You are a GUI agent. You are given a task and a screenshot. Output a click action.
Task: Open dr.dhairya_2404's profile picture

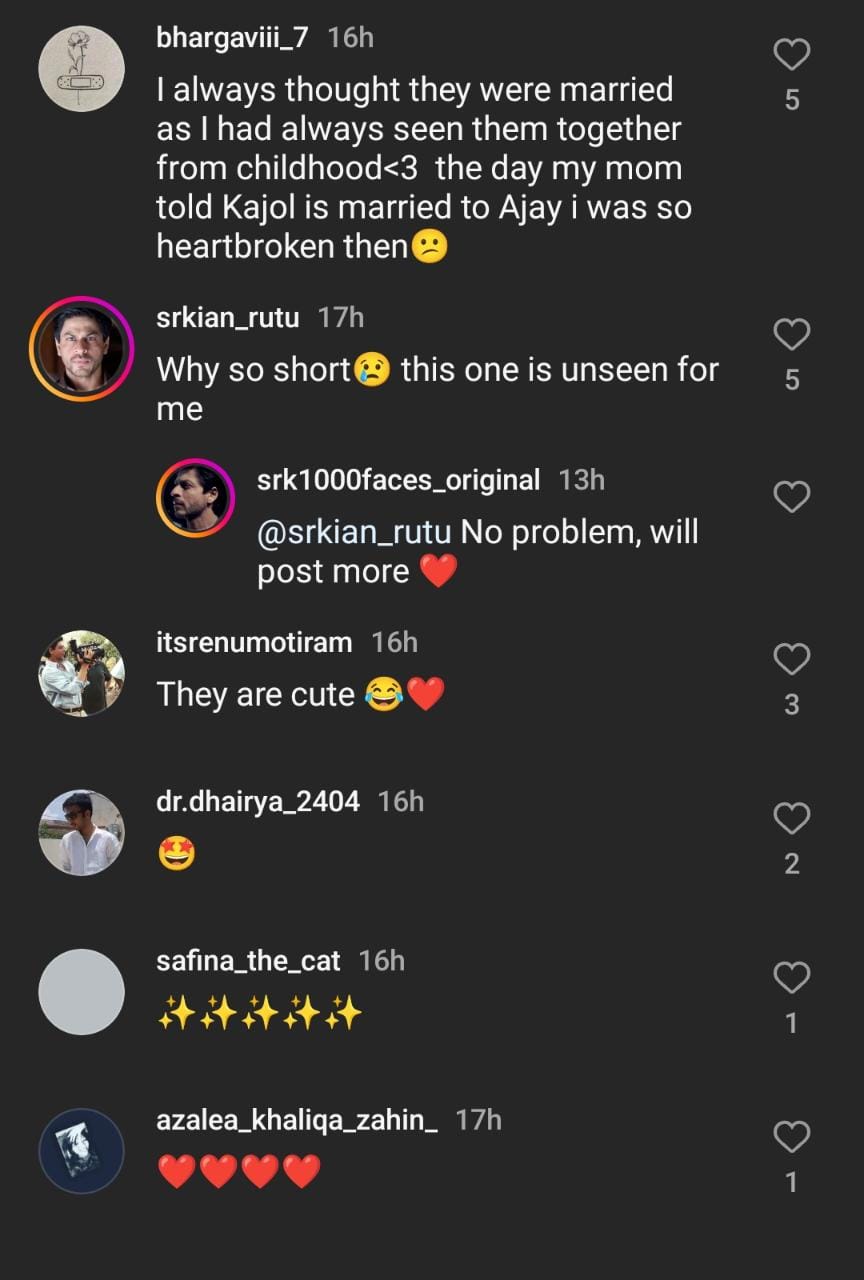(x=81, y=832)
